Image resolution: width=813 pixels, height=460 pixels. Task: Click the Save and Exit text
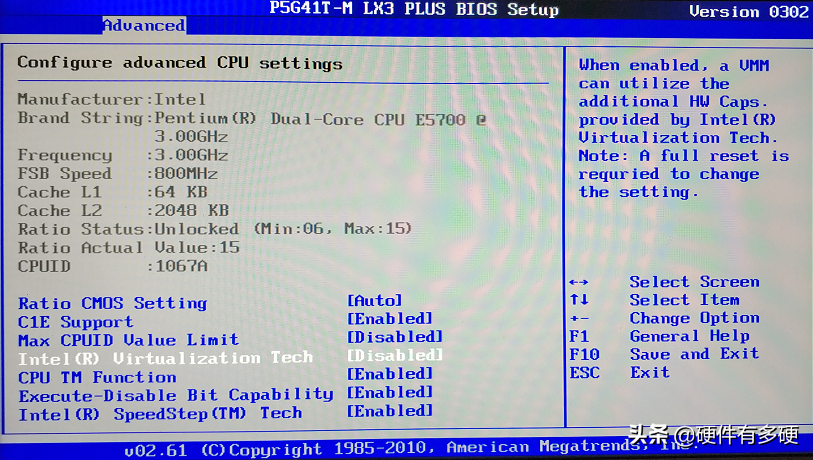[695, 354]
